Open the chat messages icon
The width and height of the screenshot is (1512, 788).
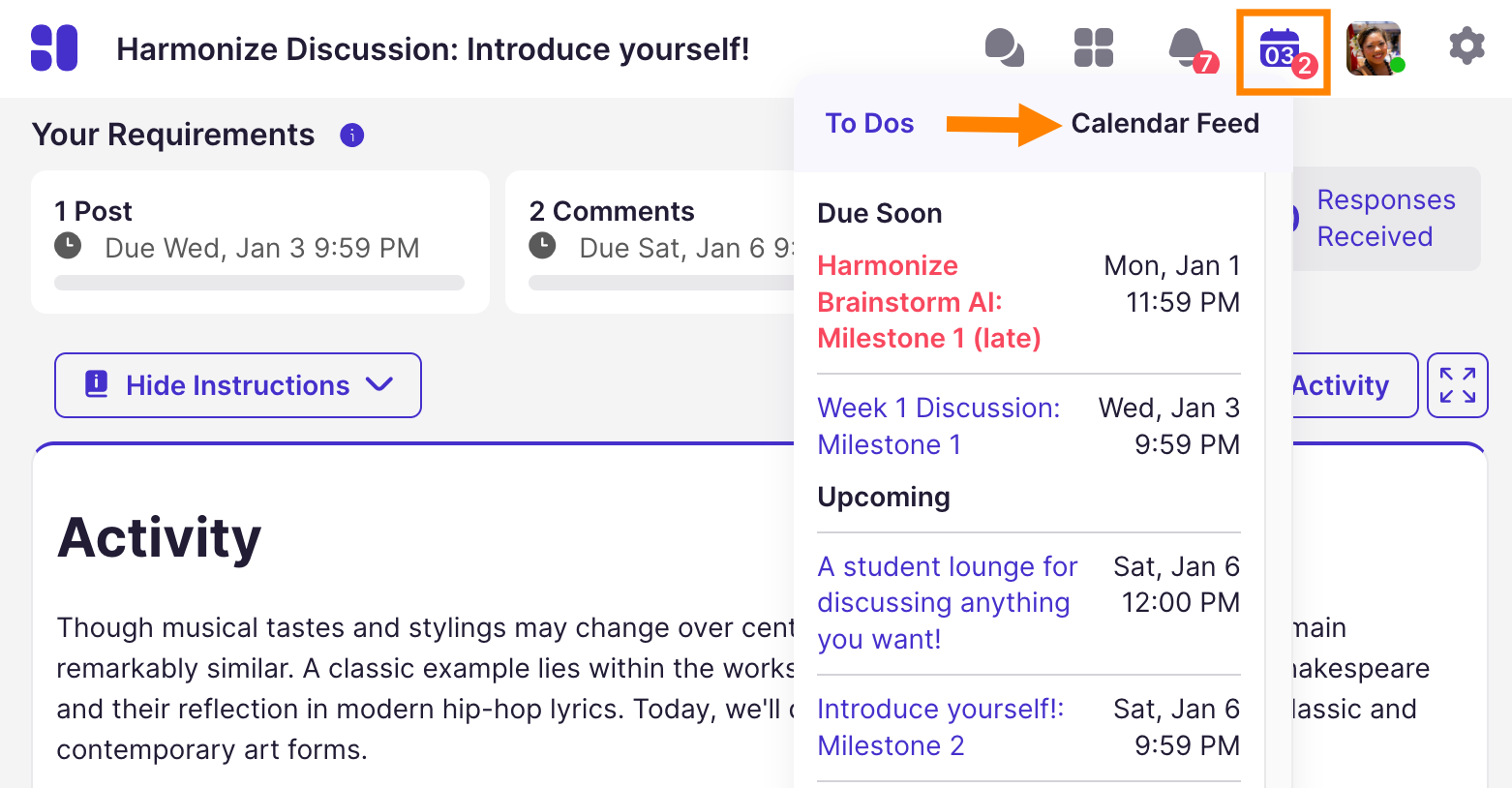tap(1005, 45)
